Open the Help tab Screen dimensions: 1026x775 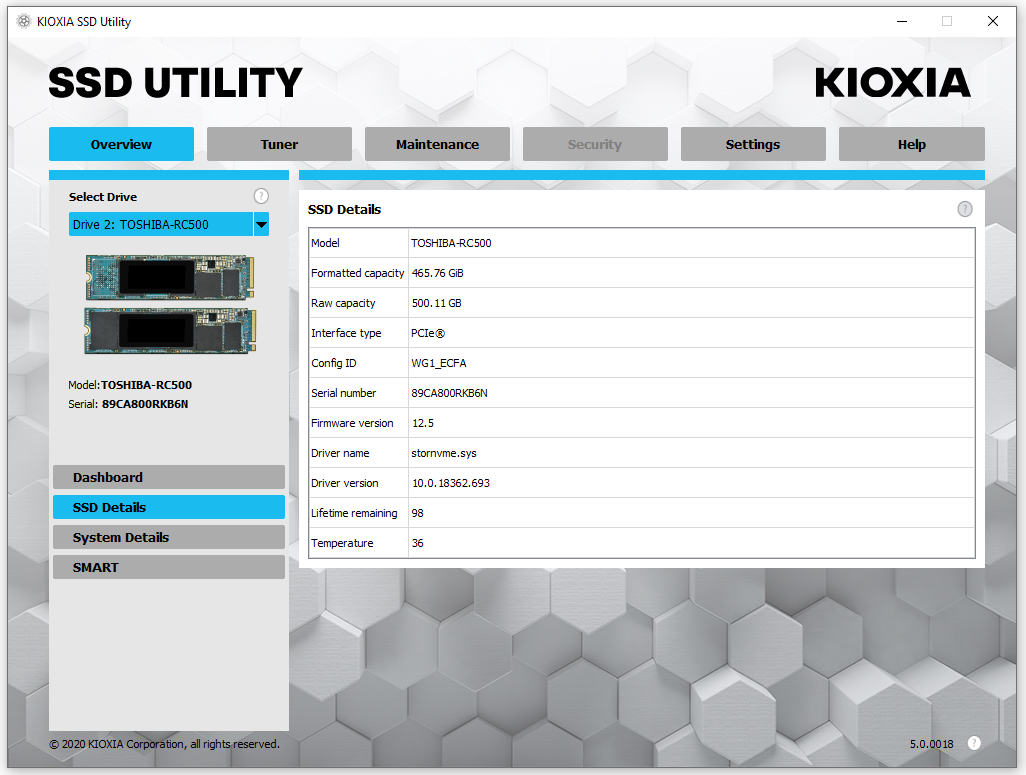pyautogui.click(x=911, y=144)
